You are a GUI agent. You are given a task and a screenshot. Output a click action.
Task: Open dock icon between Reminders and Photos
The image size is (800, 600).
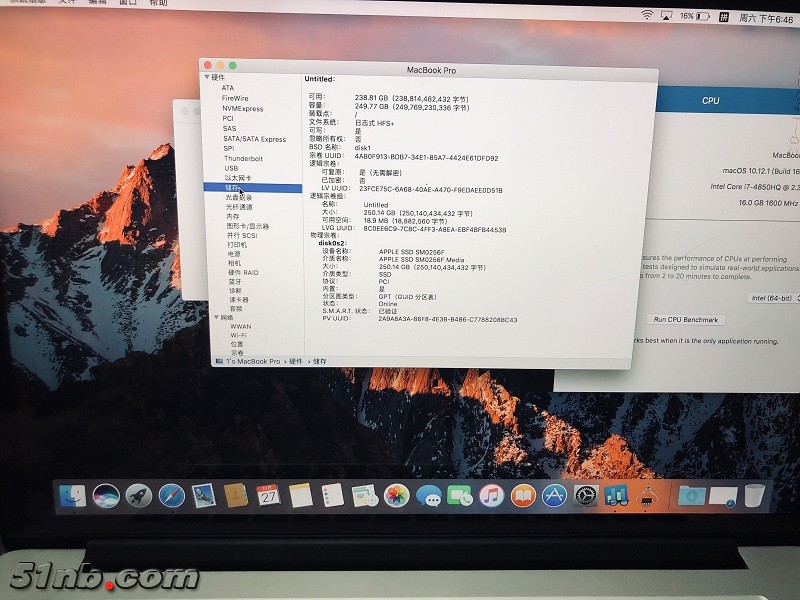[365, 496]
